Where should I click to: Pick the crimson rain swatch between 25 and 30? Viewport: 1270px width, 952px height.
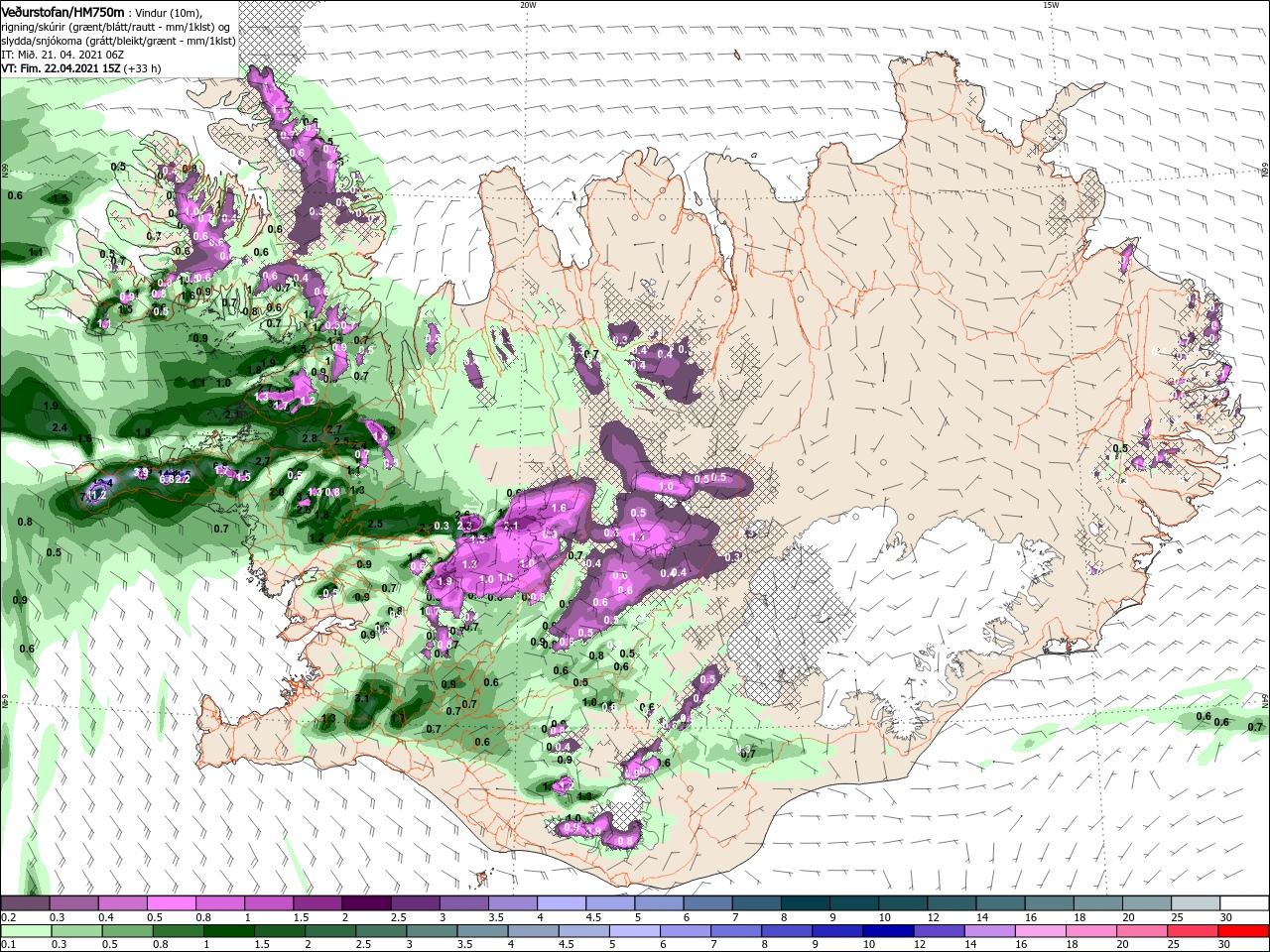[x=1193, y=931]
